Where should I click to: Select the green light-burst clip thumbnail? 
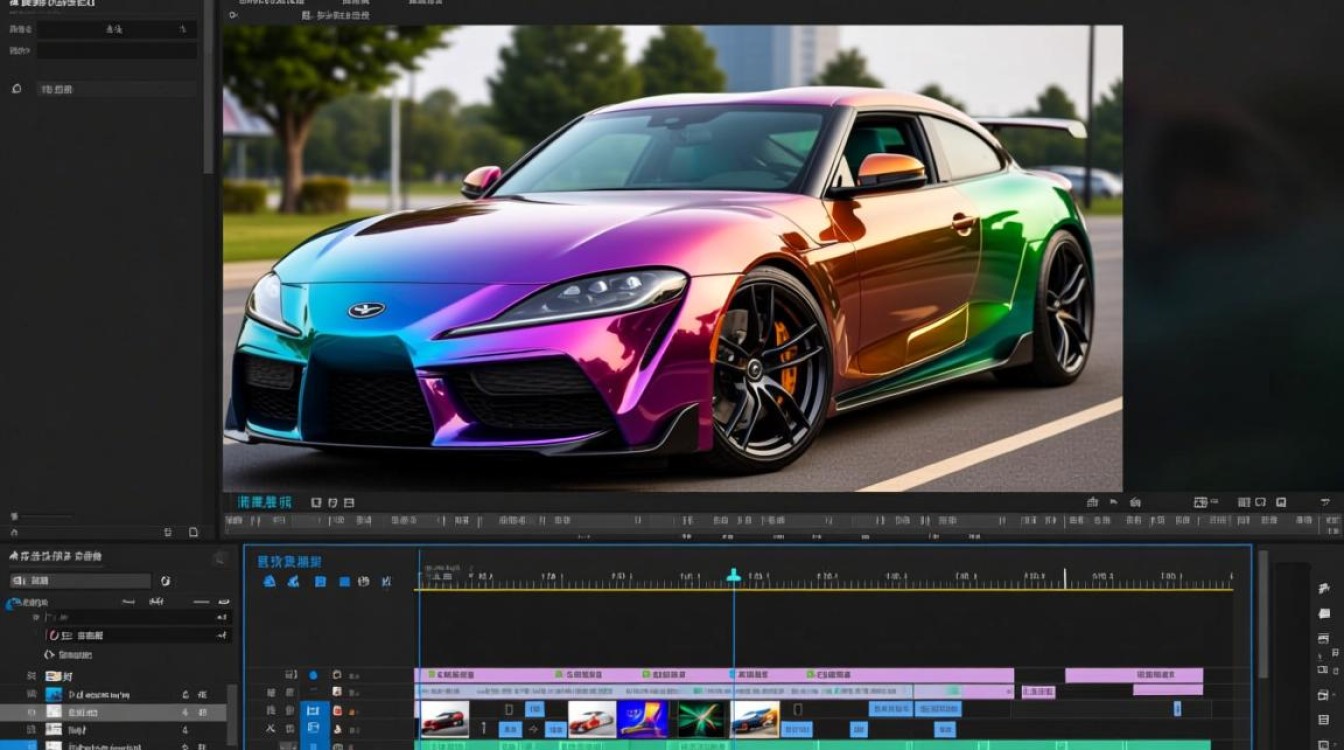point(702,718)
